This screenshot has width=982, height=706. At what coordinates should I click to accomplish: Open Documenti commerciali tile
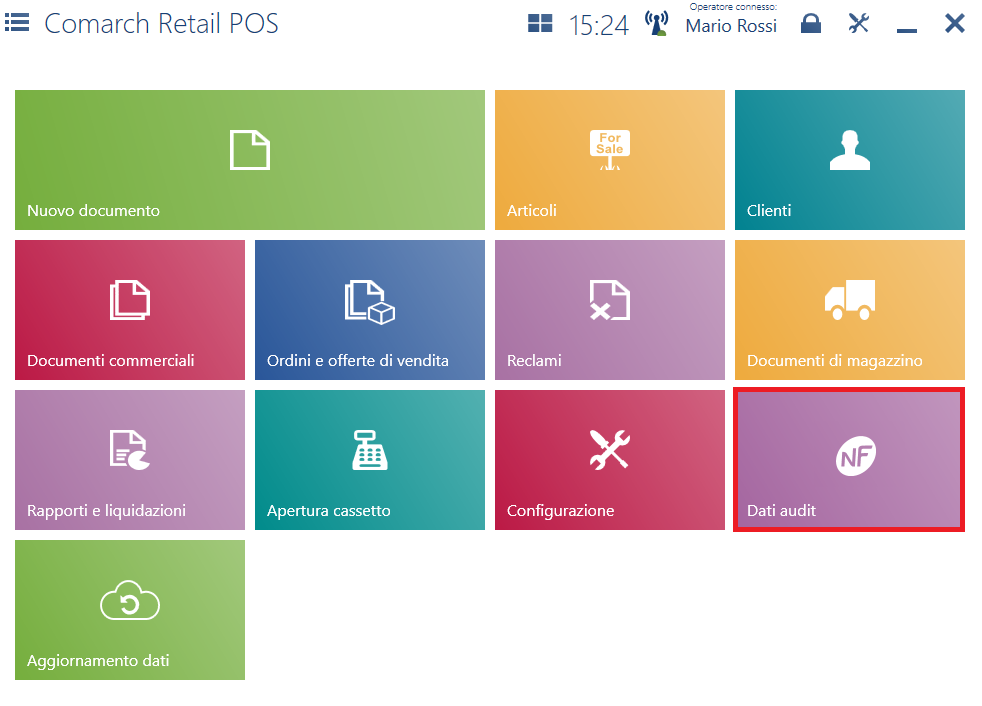[130, 310]
